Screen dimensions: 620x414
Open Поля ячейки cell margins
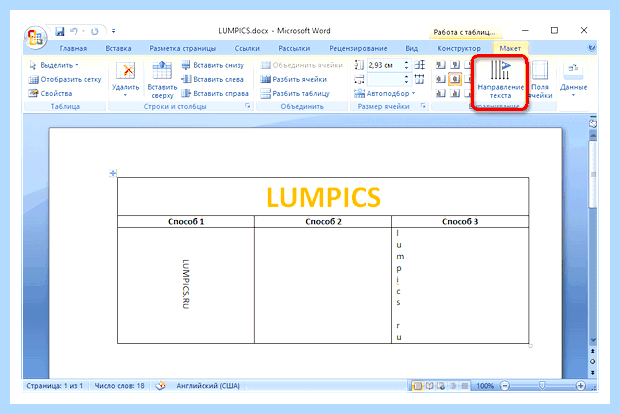(540, 79)
